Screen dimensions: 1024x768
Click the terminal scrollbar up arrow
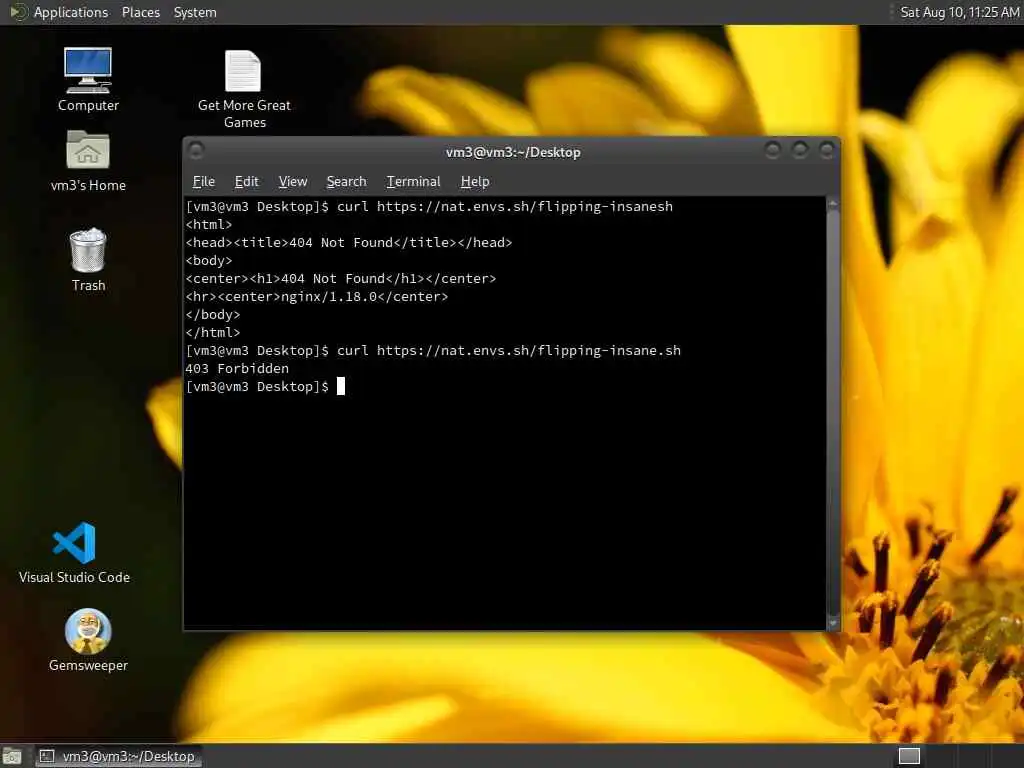click(833, 204)
